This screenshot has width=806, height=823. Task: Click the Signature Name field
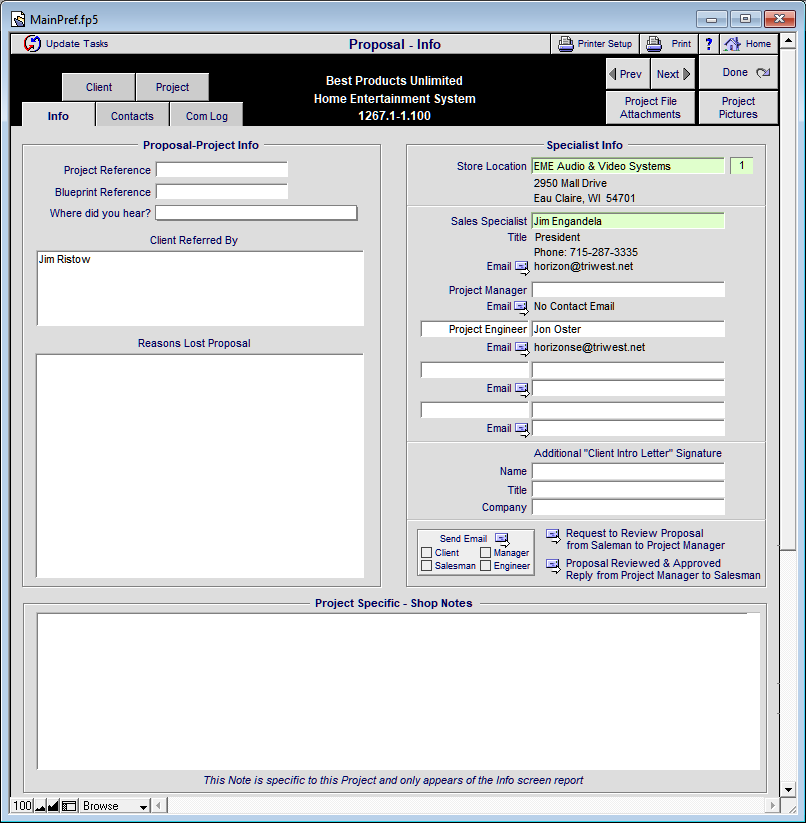[x=628, y=471]
